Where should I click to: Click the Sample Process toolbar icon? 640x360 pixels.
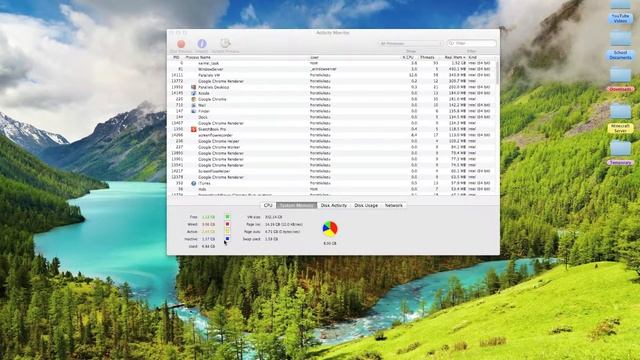[x=225, y=43]
